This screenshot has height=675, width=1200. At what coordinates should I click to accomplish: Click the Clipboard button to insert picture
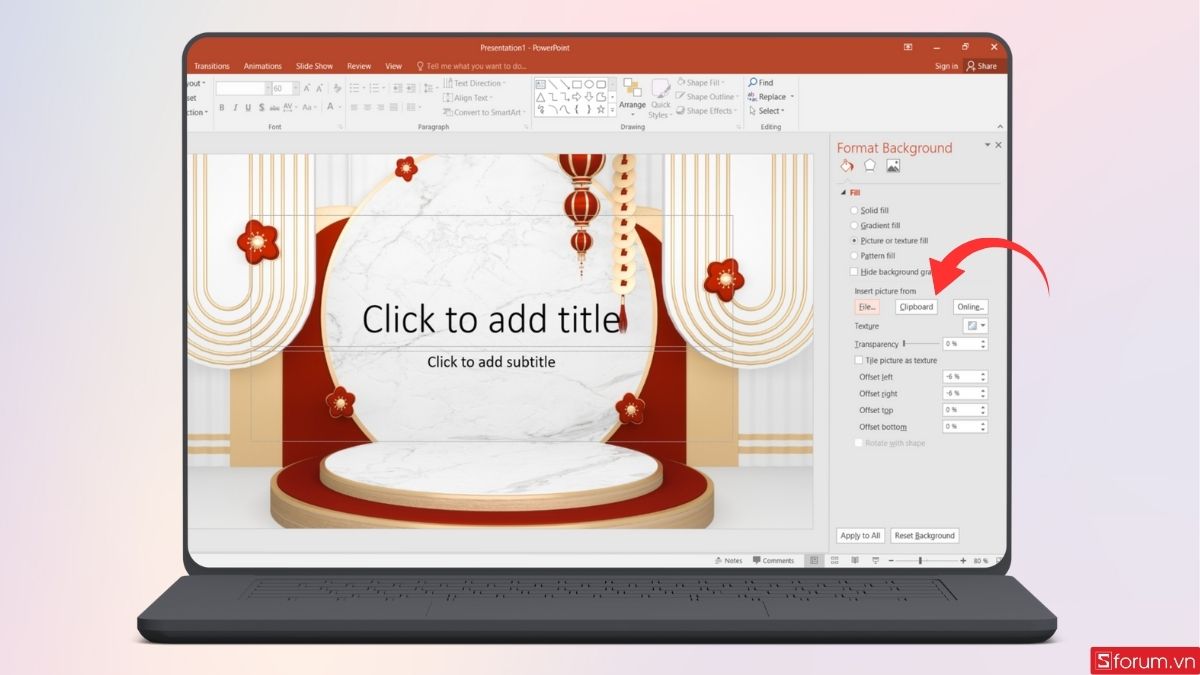point(915,306)
